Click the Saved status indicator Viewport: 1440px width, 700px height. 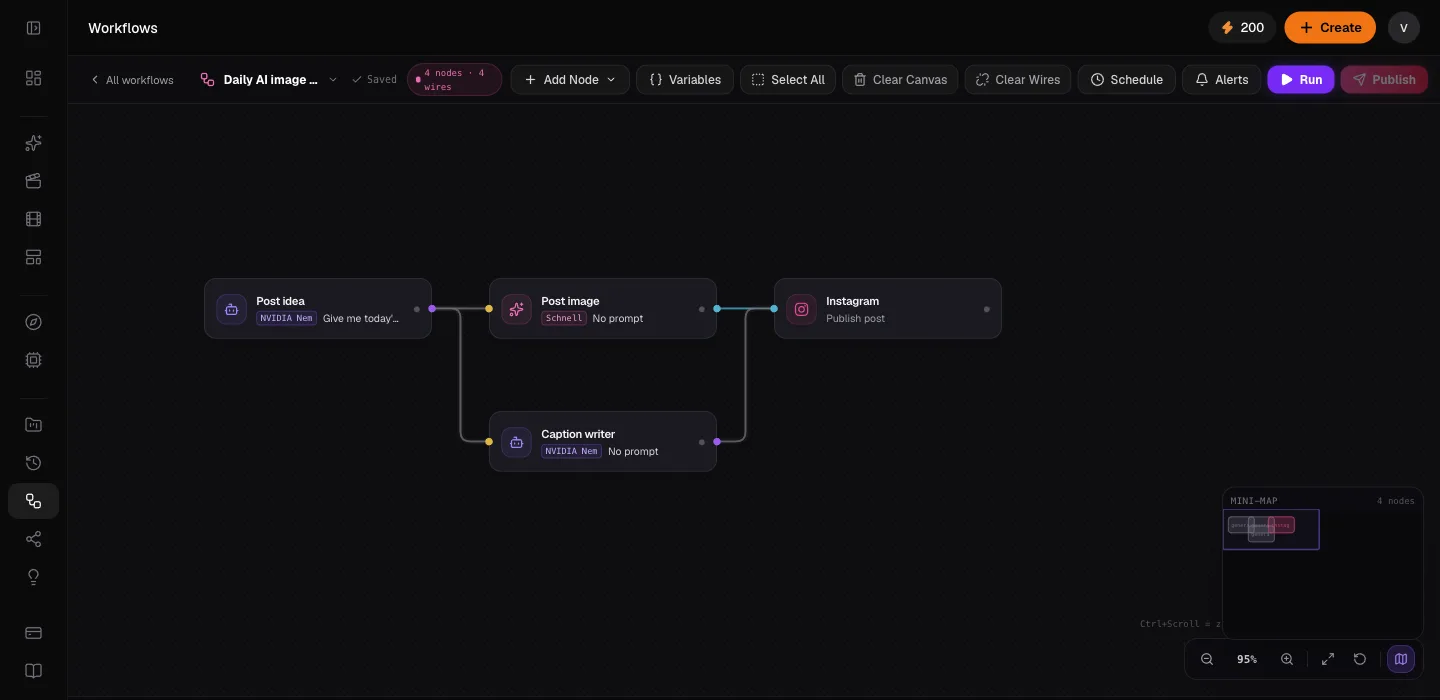374,80
